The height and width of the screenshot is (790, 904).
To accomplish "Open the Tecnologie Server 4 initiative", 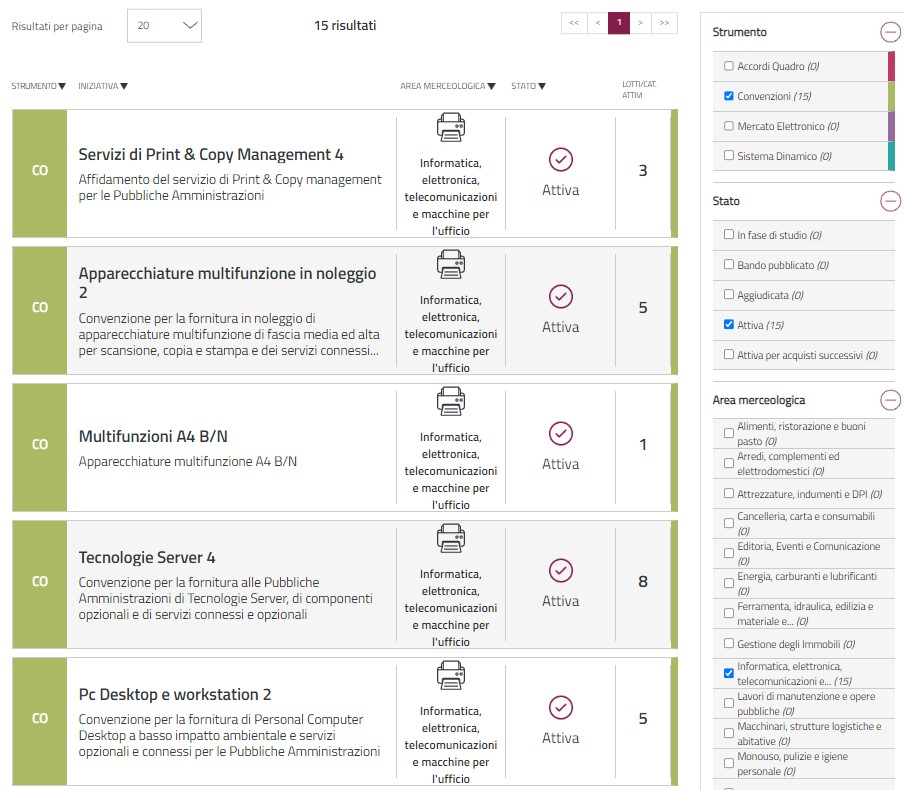I will (x=147, y=558).
